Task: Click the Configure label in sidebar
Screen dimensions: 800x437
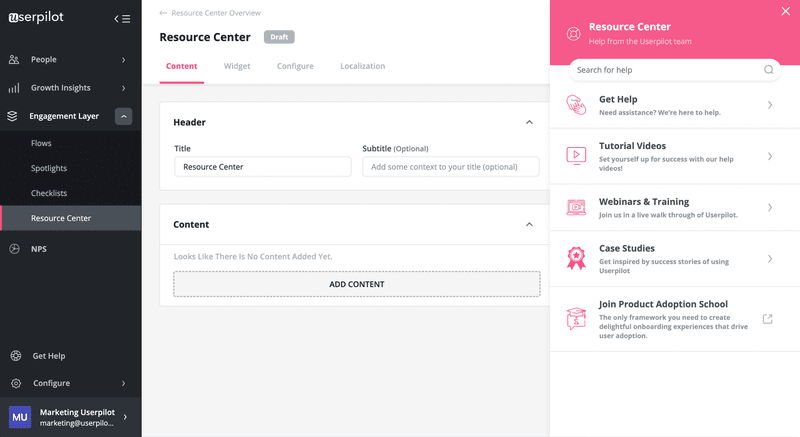Action: pos(52,383)
